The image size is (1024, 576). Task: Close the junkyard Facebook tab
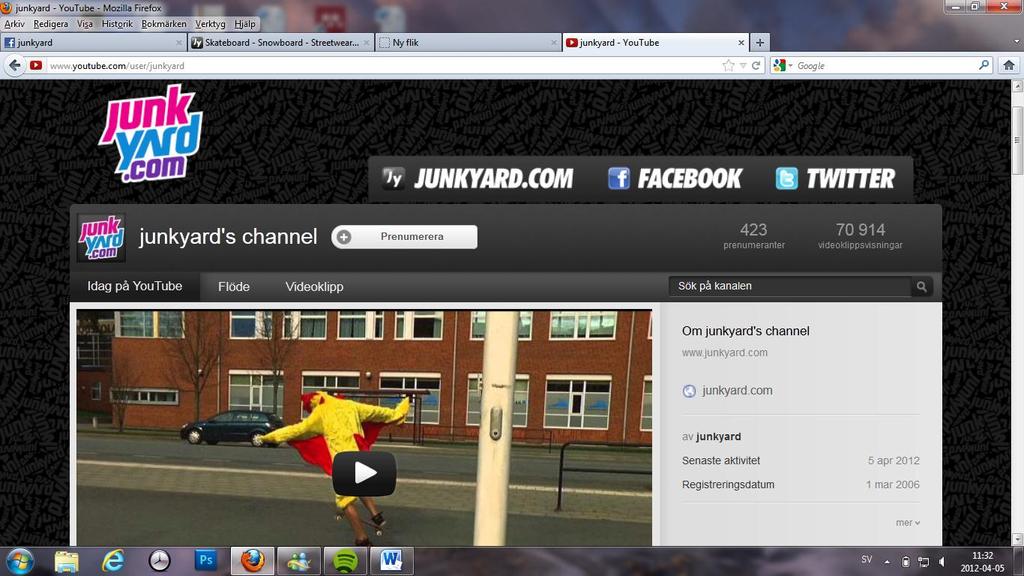pyautogui.click(x=179, y=42)
